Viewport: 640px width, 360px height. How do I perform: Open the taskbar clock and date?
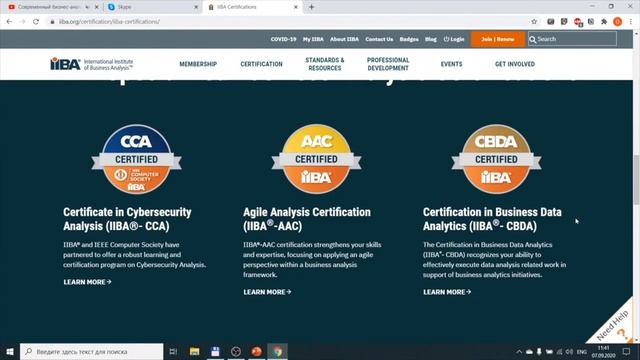[603, 352]
